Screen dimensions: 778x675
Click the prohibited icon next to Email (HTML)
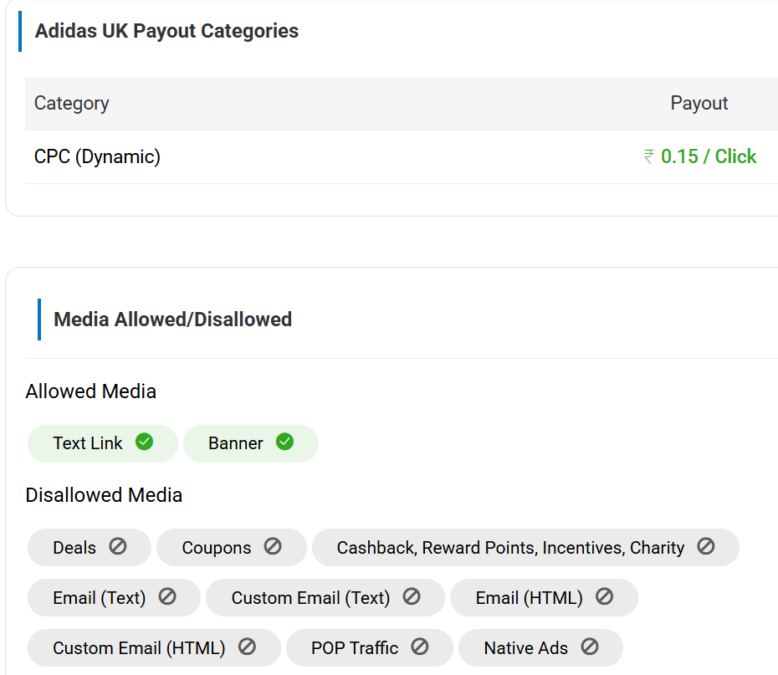coord(604,597)
